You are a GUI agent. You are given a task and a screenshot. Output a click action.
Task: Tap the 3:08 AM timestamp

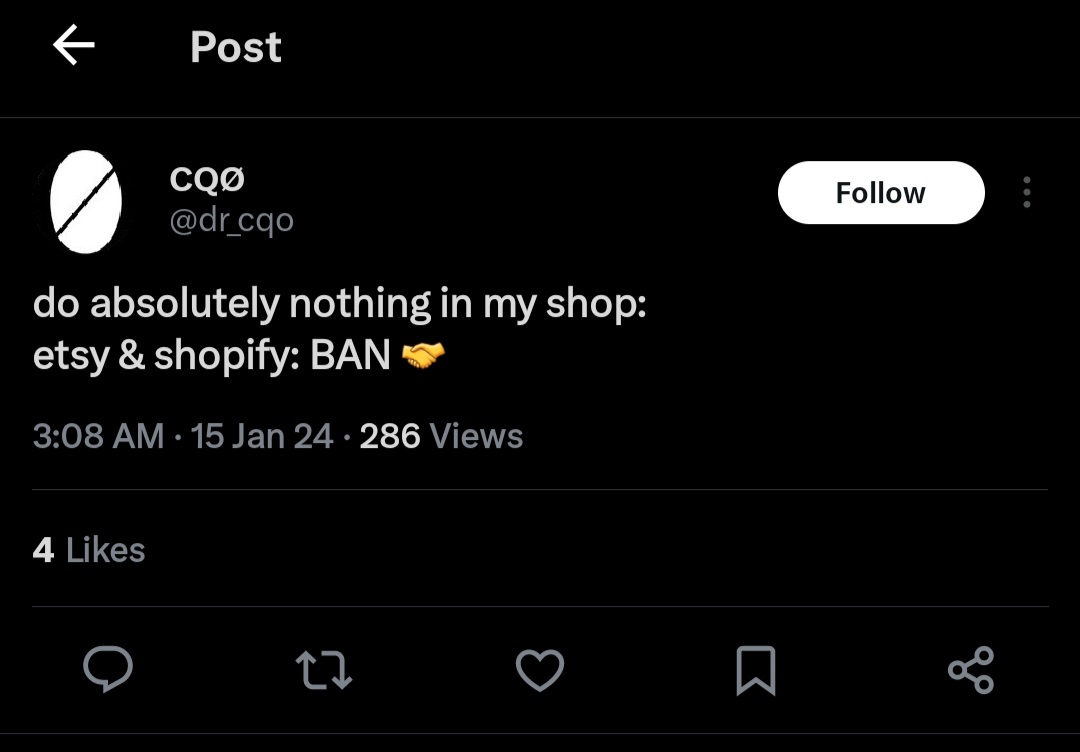pyautogui.click(x=98, y=436)
